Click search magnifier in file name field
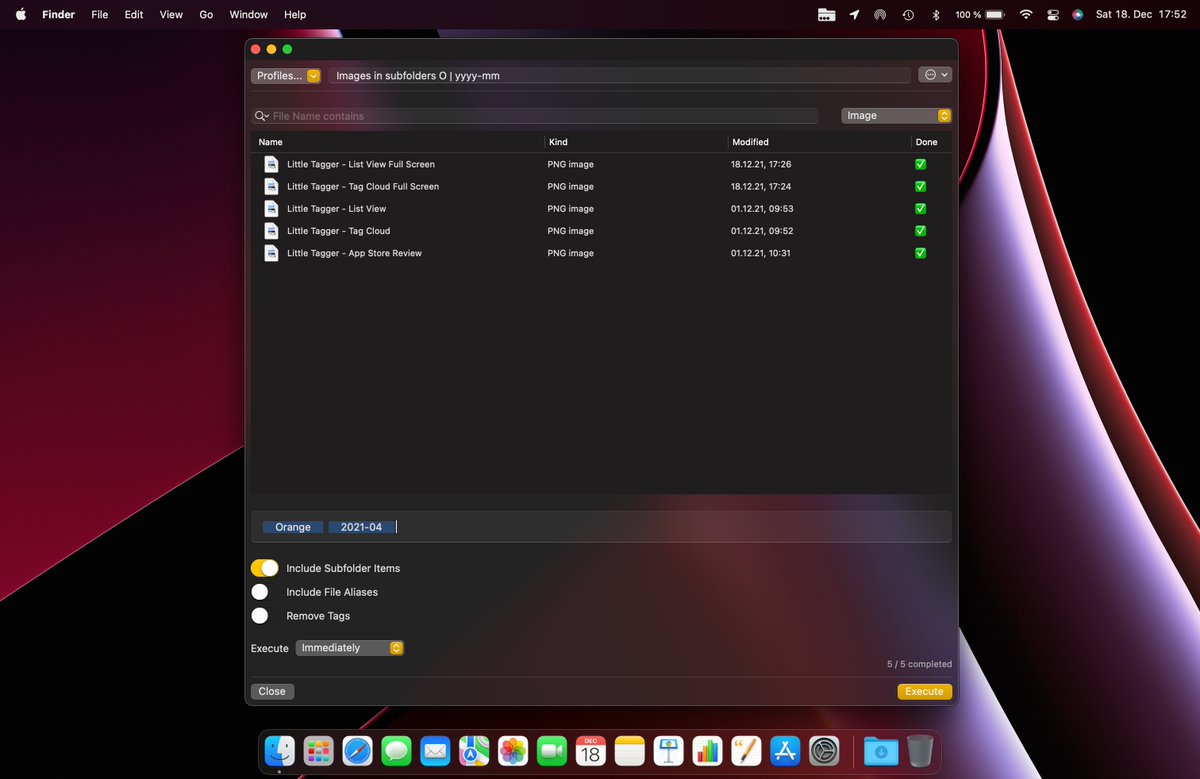This screenshot has height=779, width=1200. pos(262,116)
